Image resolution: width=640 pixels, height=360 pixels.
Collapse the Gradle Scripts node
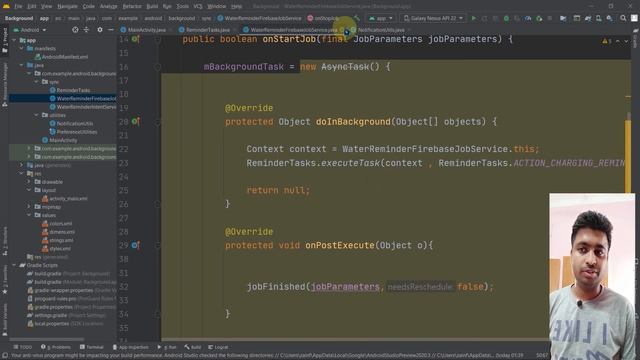point(14,265)
